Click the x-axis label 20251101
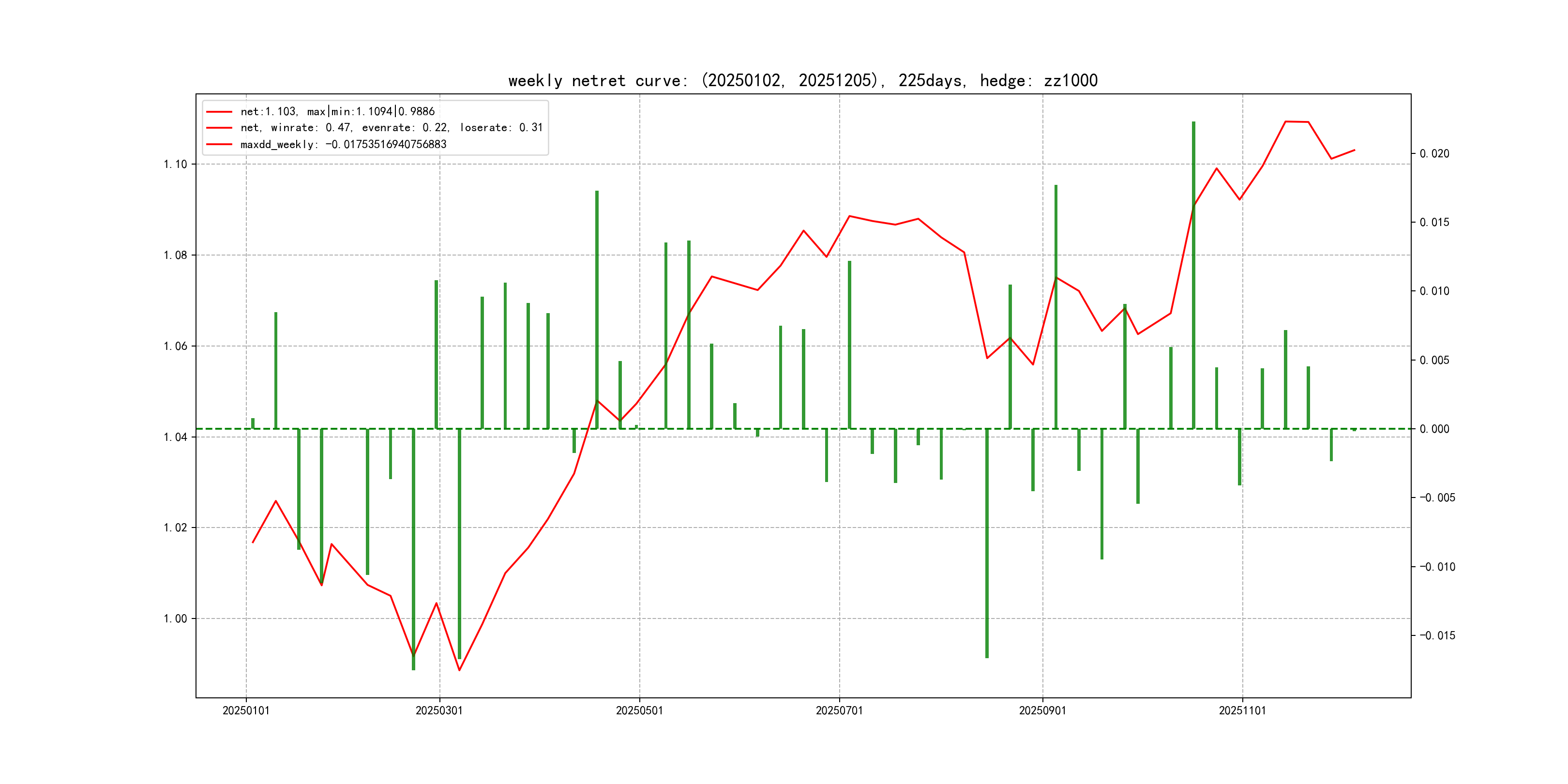Viewport: 1568px width, 784px height. (x=1242, y=710)
